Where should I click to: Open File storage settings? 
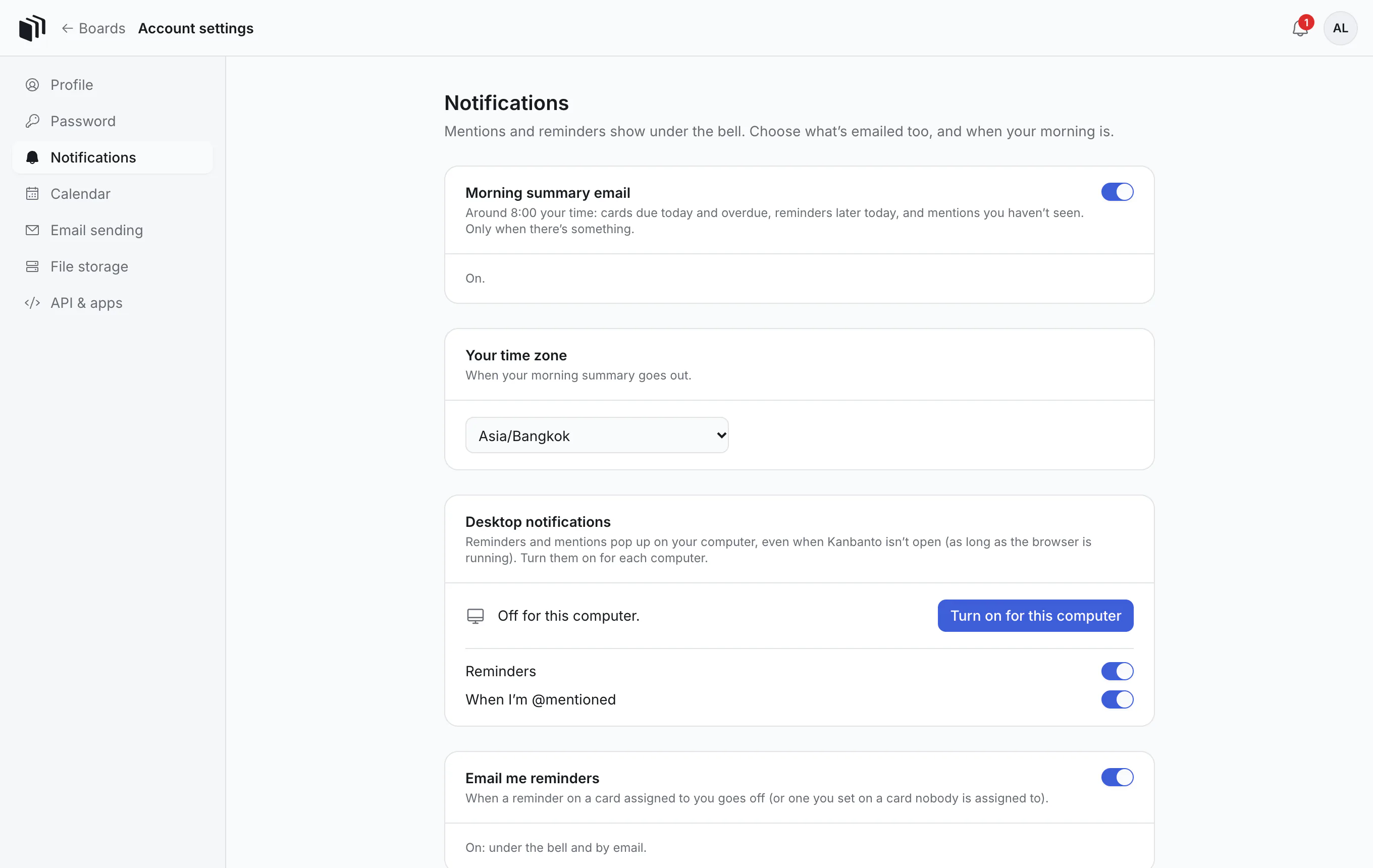(113, 267)
